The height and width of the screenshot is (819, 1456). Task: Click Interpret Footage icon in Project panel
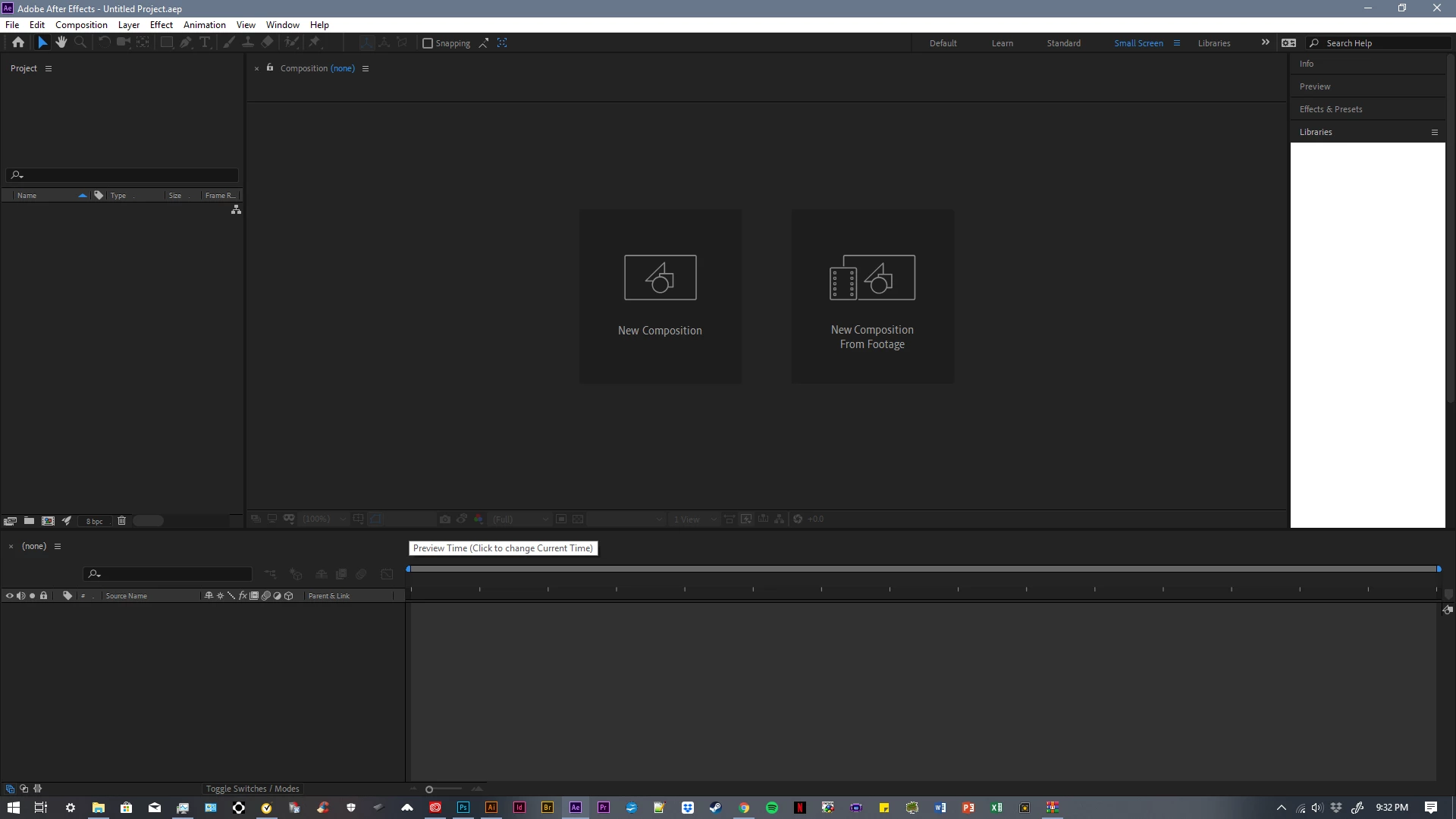pyautogui.click(x=10, y=521)
